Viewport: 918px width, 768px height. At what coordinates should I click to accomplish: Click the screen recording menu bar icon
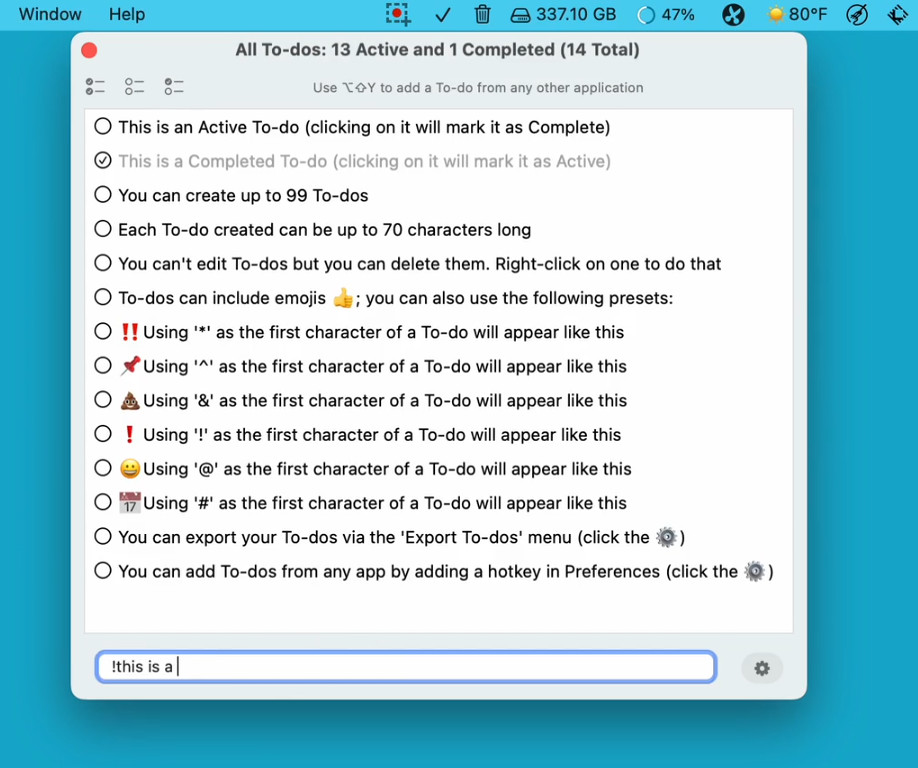pos(399,14)
